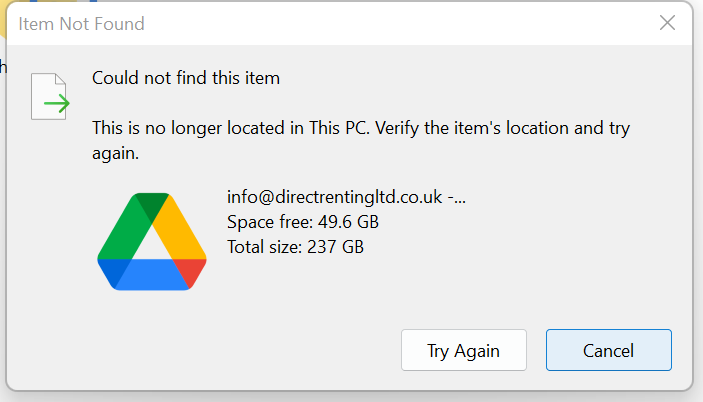Select the 'Could not find this item' heading
The image size is (703, 402).
(x=186, y=78)
